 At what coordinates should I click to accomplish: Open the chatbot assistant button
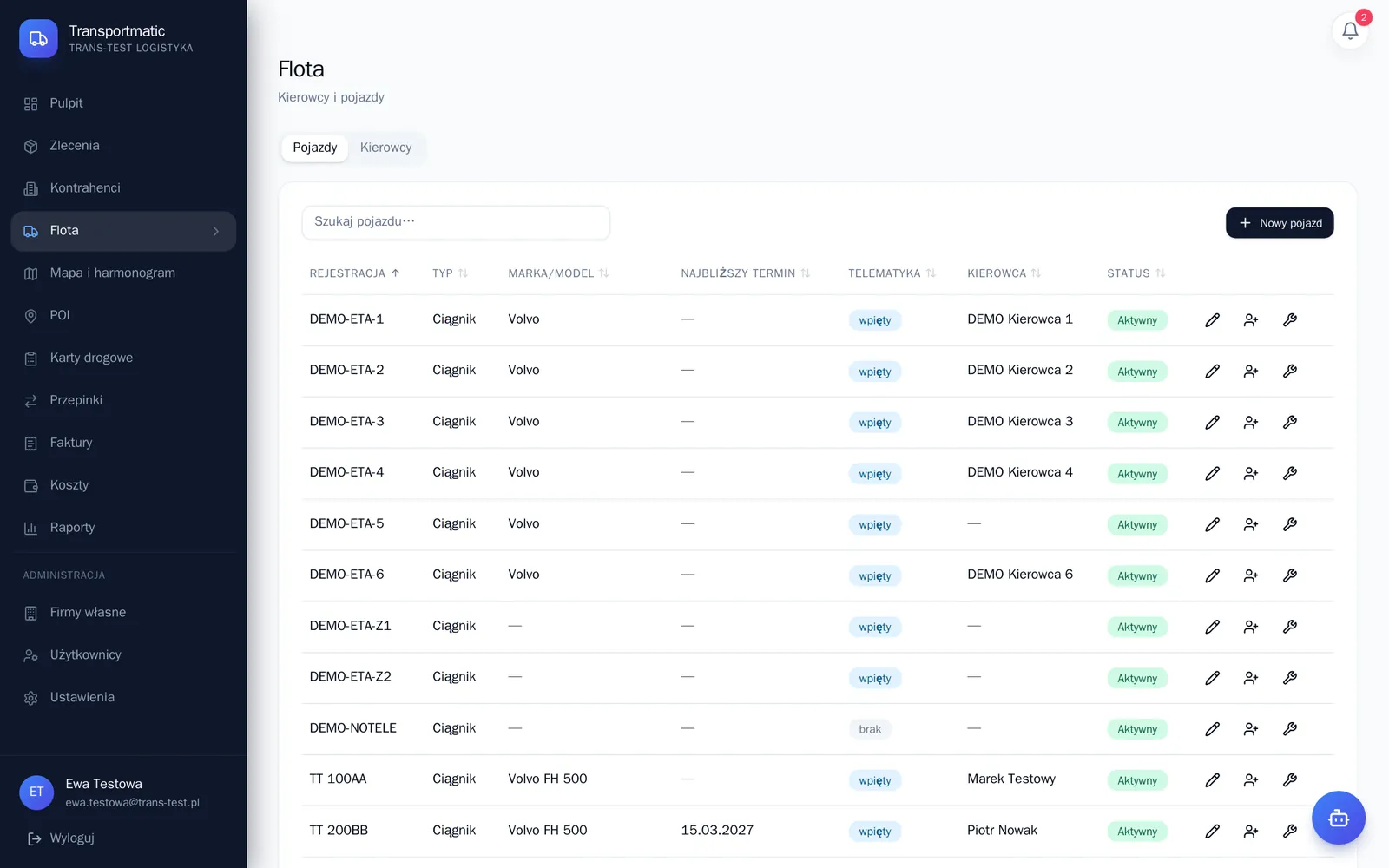1339,818
